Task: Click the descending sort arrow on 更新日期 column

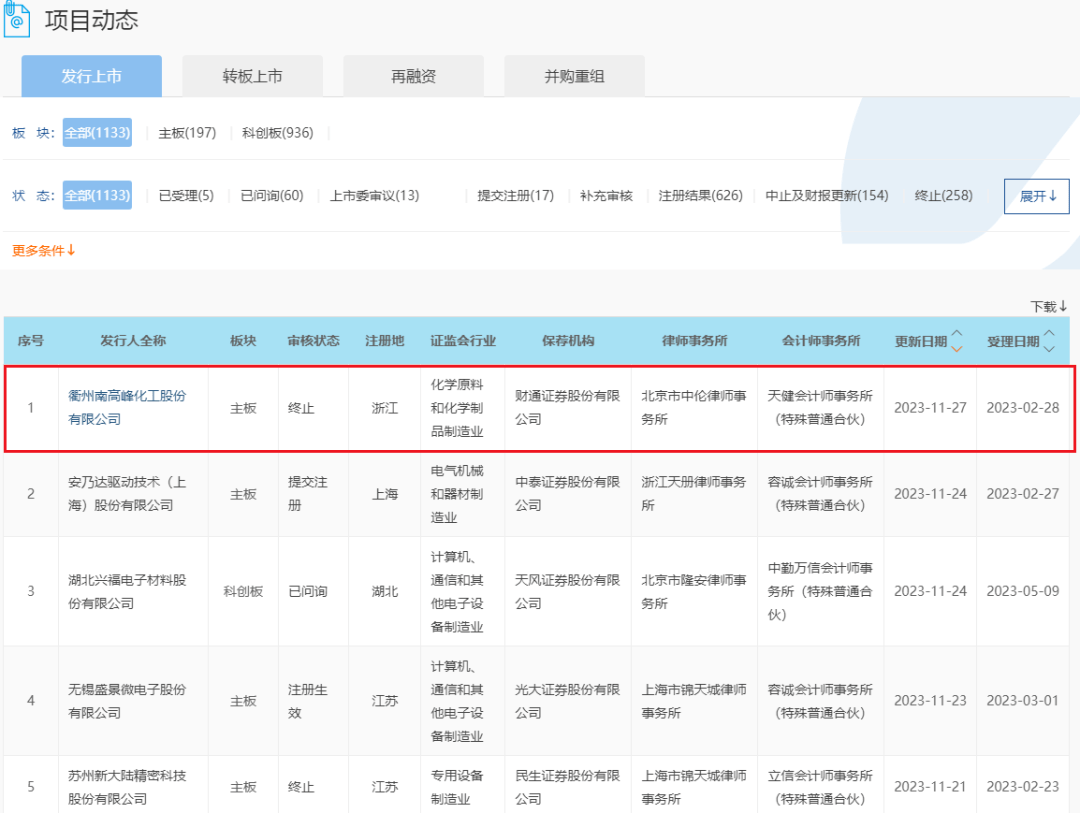Action: (956, 348)
